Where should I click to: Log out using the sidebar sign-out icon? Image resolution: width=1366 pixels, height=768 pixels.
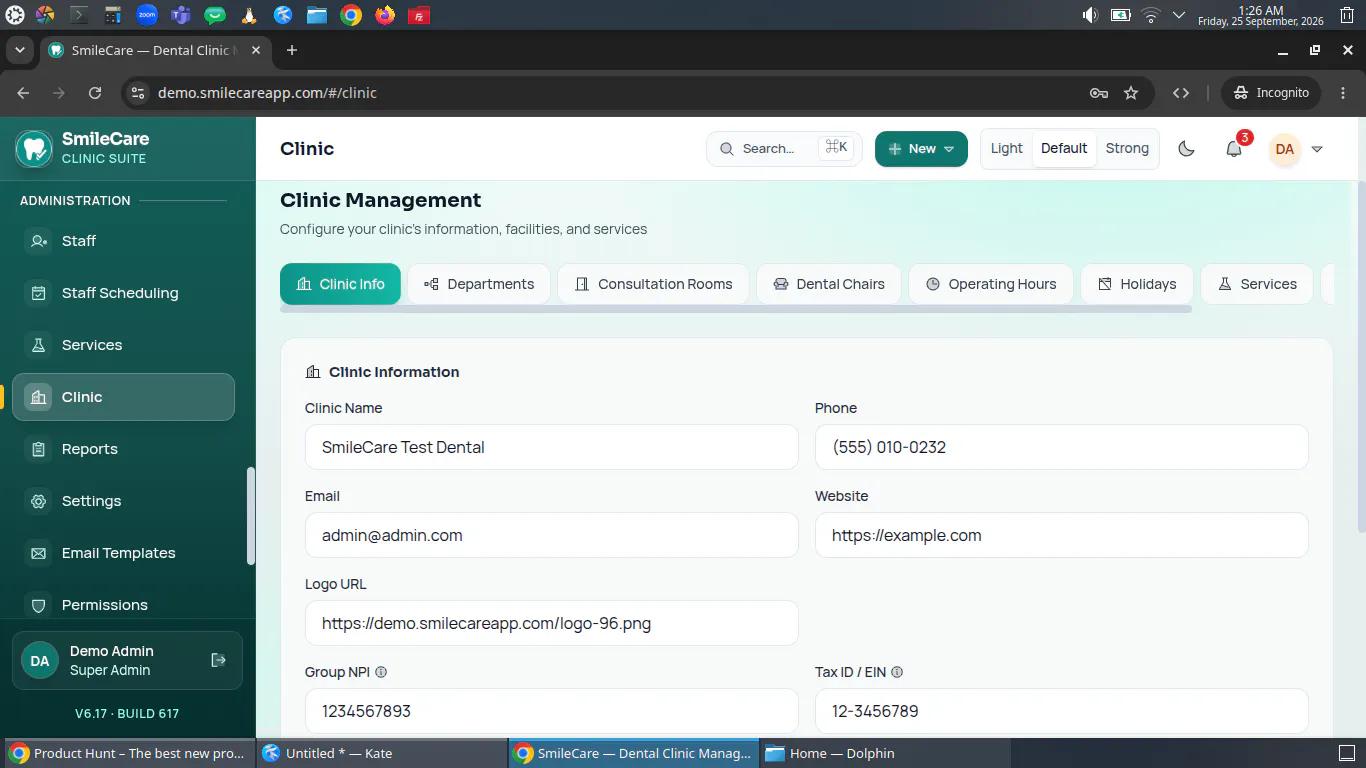219,660
